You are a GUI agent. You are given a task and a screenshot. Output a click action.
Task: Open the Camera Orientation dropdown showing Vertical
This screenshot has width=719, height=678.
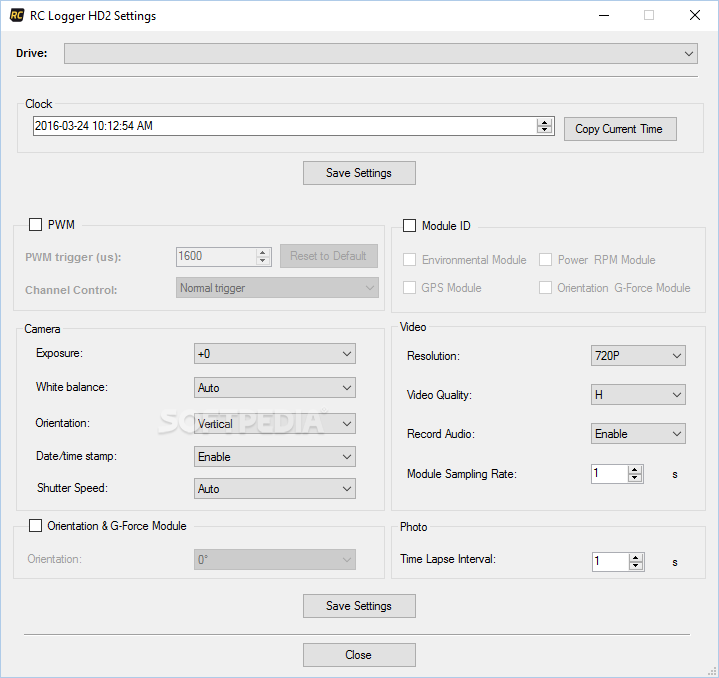point(275,424)
